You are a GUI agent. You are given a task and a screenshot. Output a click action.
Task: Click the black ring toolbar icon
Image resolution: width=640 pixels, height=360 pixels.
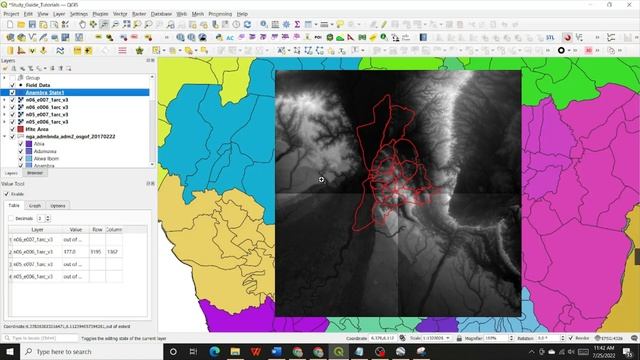point(561,51)
